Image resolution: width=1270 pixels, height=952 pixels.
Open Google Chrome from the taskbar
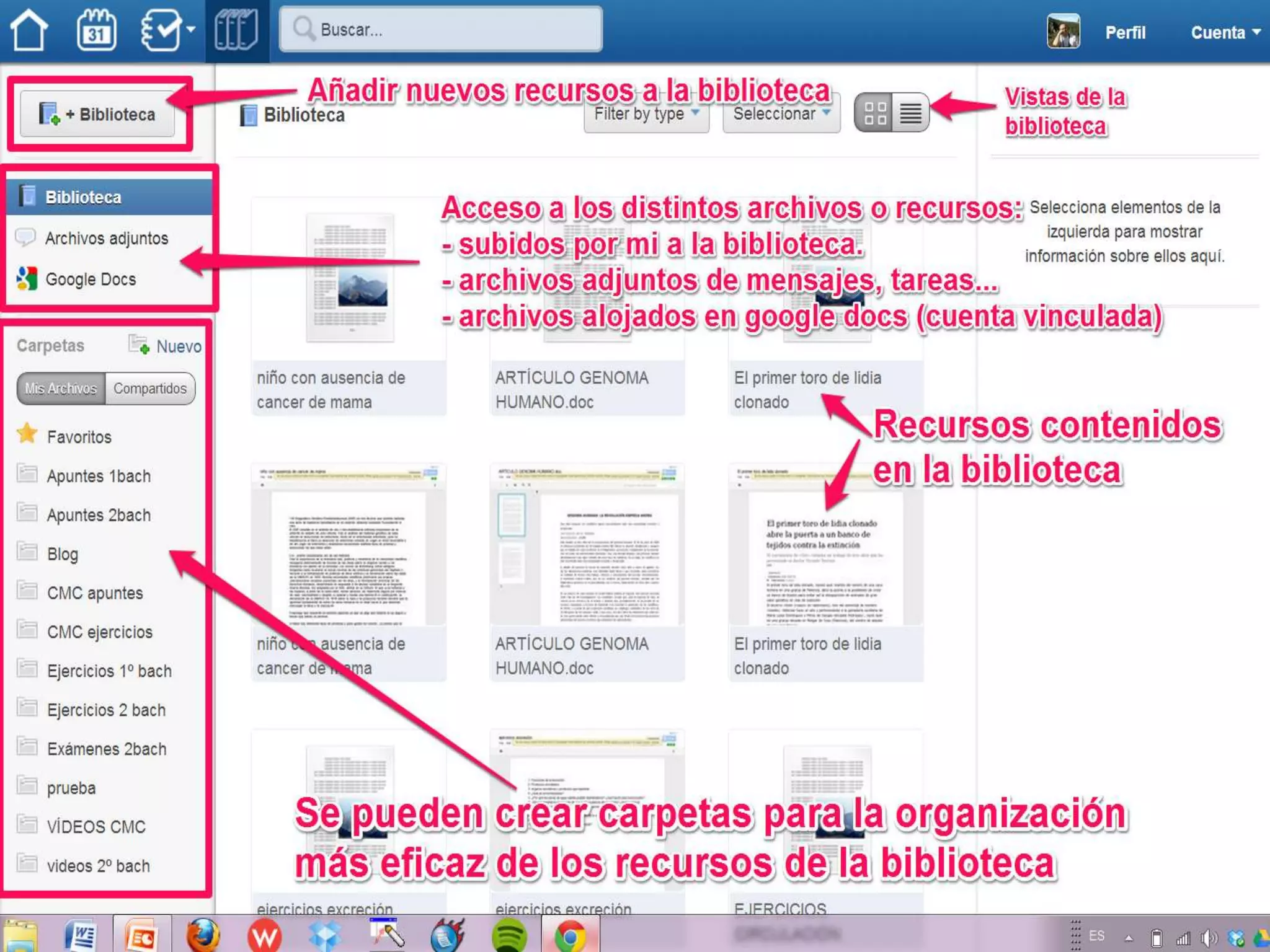click(571, 935)
